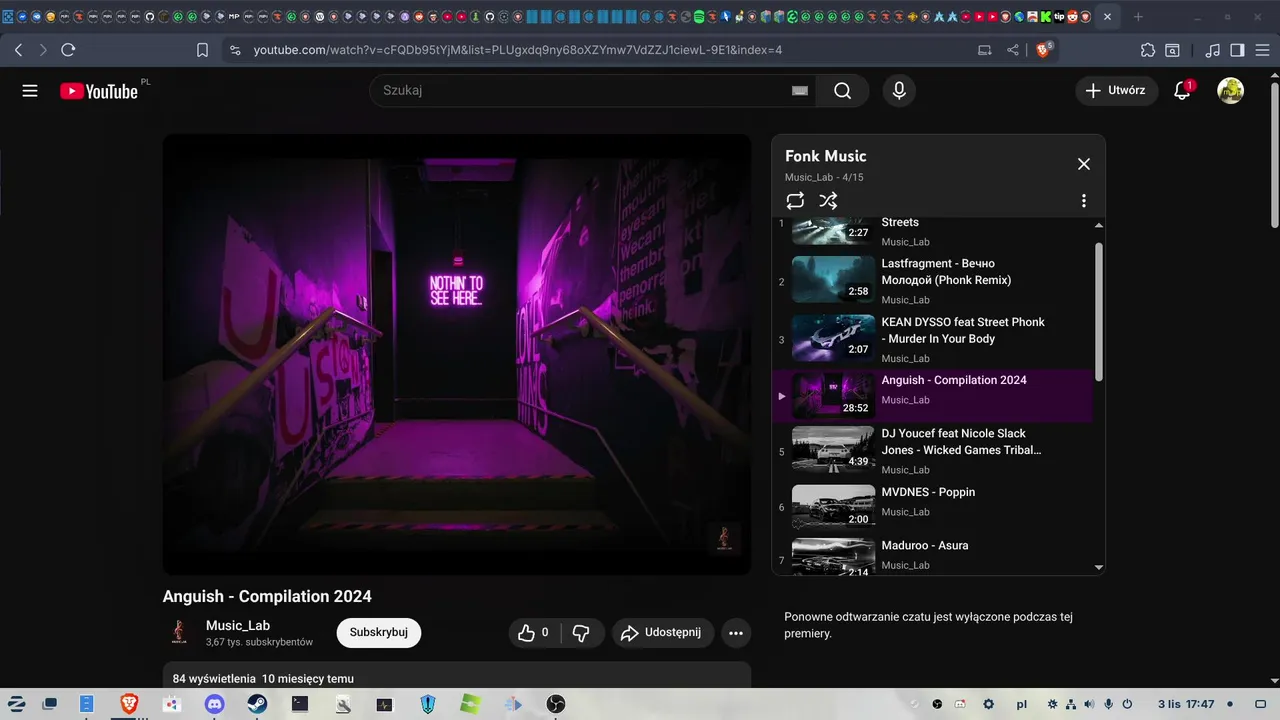Open the clock showing 3 lis 17:47
Screen dimensions: 1280x720
click(x=1186, y=704)
